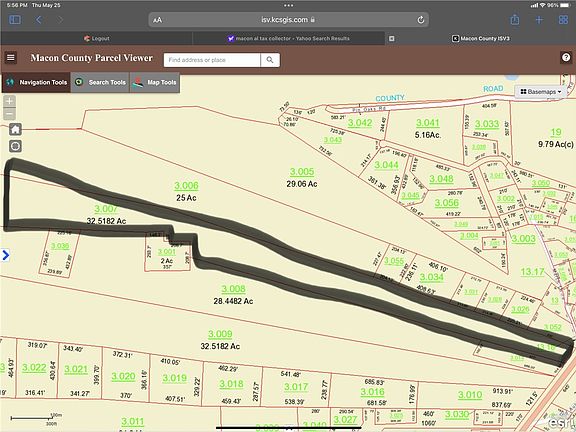Switch to the Logout browser tab
Image resolution: width=576 pixels, height=432 pixels.
(97, 38)
